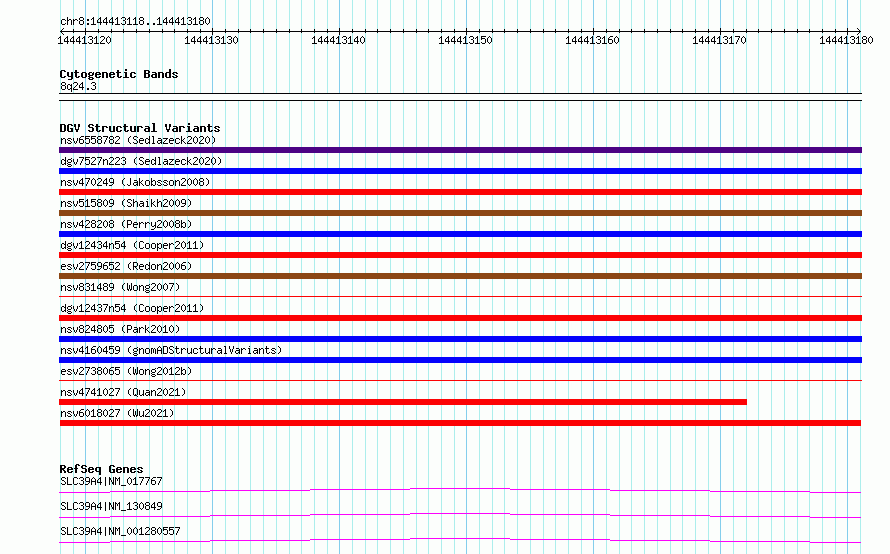Viewport: 890px width, 554px height.
Task: Click the thin red line under nsv831489
Action: click(460, 296)
